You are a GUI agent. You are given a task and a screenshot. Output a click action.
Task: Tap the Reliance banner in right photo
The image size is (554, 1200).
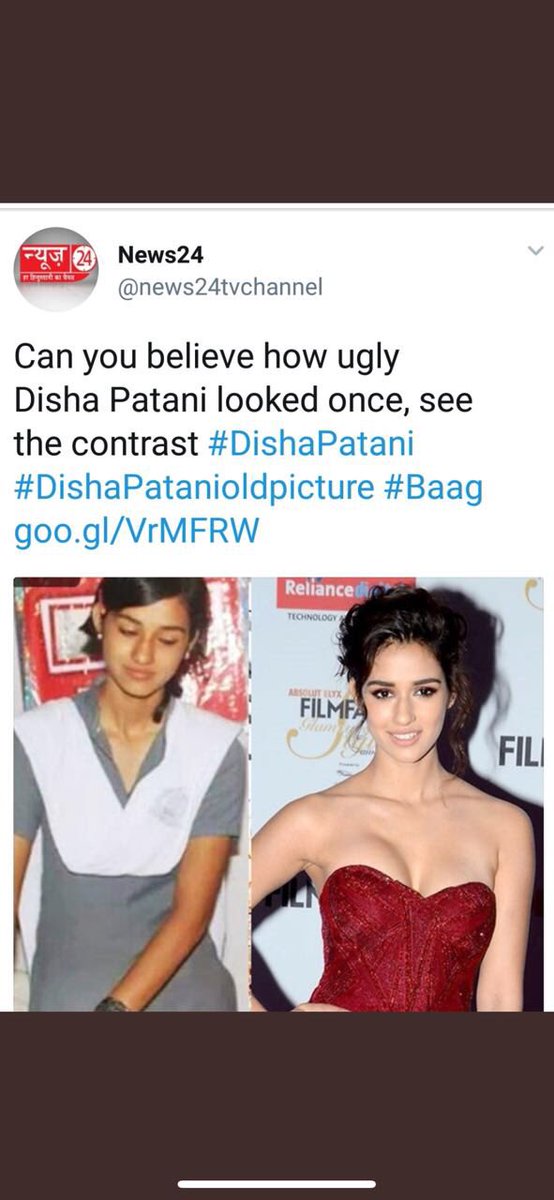click(x=346, y=590)
